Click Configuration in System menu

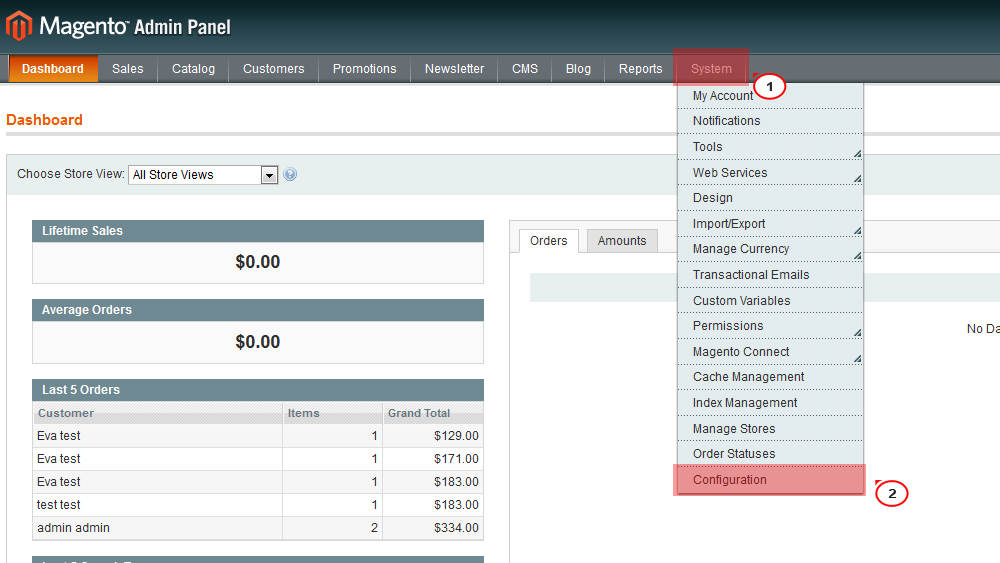pos(770,479)
